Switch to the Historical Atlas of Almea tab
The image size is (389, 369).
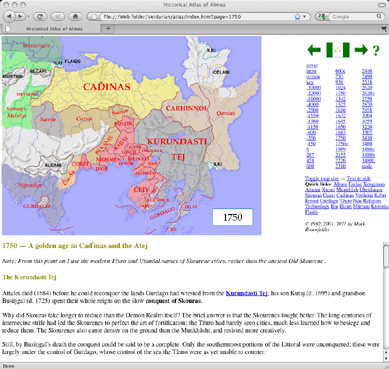53,29
